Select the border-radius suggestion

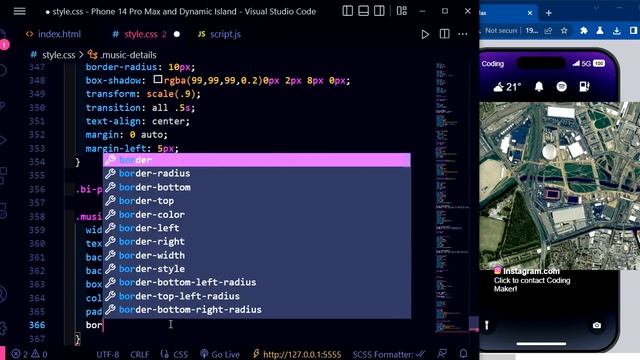(x=256, y=173)
